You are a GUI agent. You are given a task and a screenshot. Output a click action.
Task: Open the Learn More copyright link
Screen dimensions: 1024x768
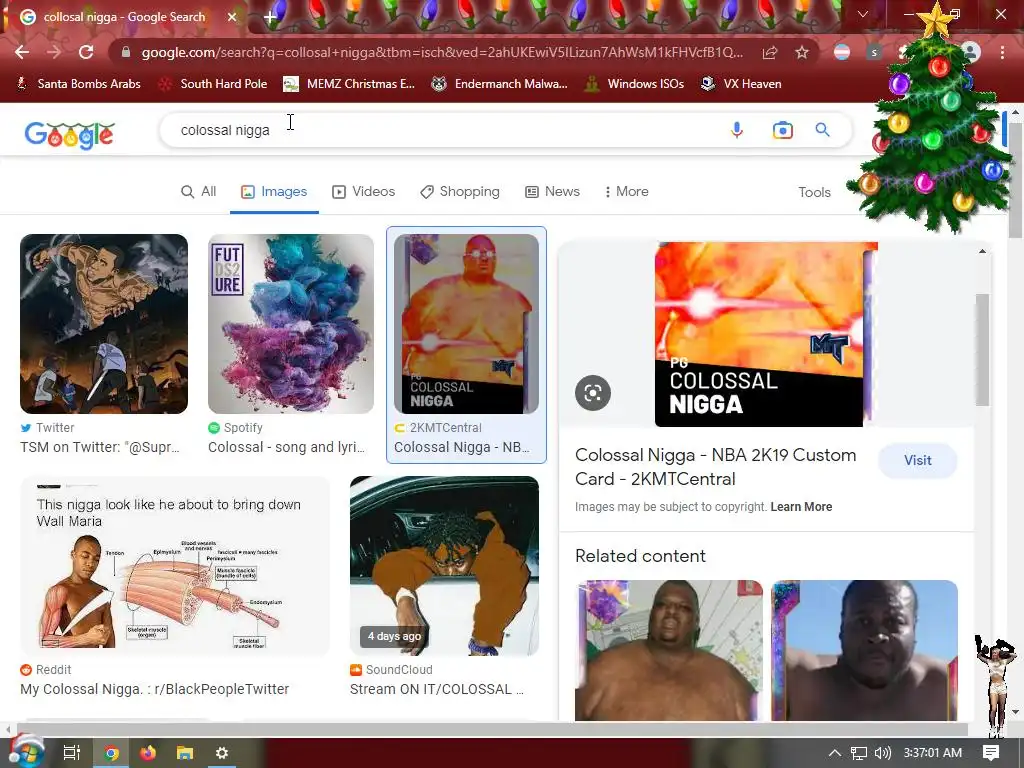(801, 507)
